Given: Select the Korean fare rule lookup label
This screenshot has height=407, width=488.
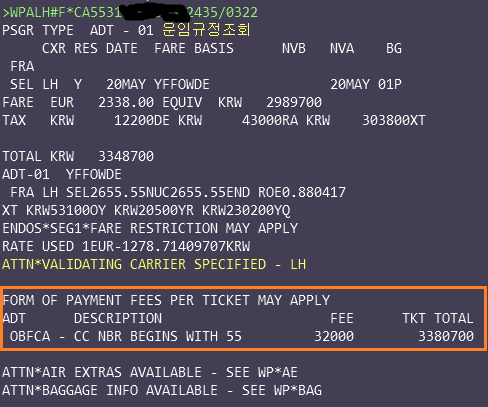Looking at the screenshot, I should (206, 30).
